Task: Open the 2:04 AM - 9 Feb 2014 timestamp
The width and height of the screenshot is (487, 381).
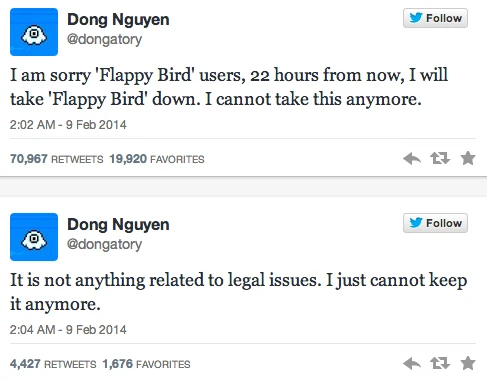Action: (x=68, y=330)
